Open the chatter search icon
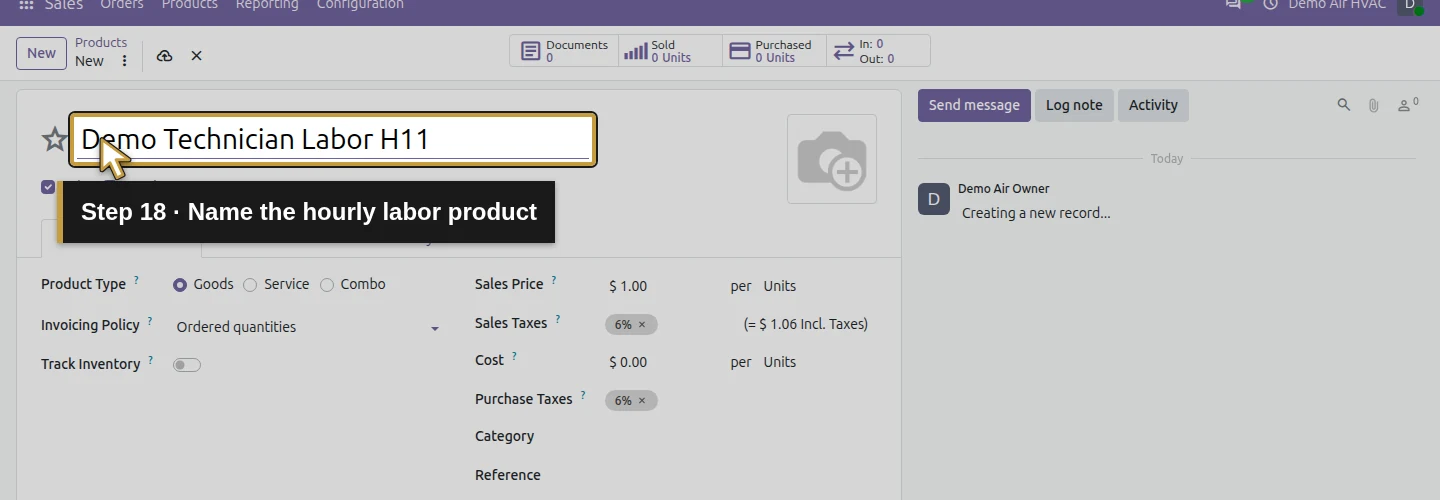The height and width of the screenshot is (500, 1440). (1344, 105)
